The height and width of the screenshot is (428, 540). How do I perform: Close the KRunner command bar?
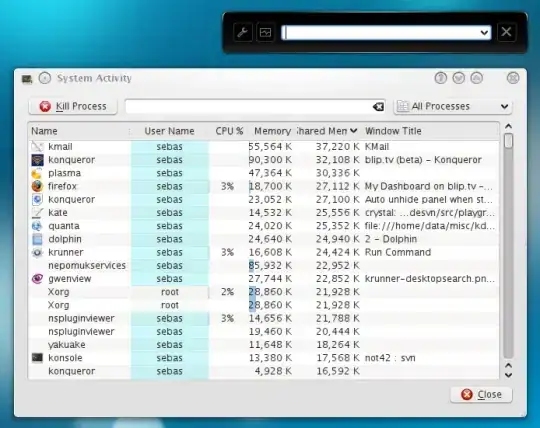[x=506, y=32]
